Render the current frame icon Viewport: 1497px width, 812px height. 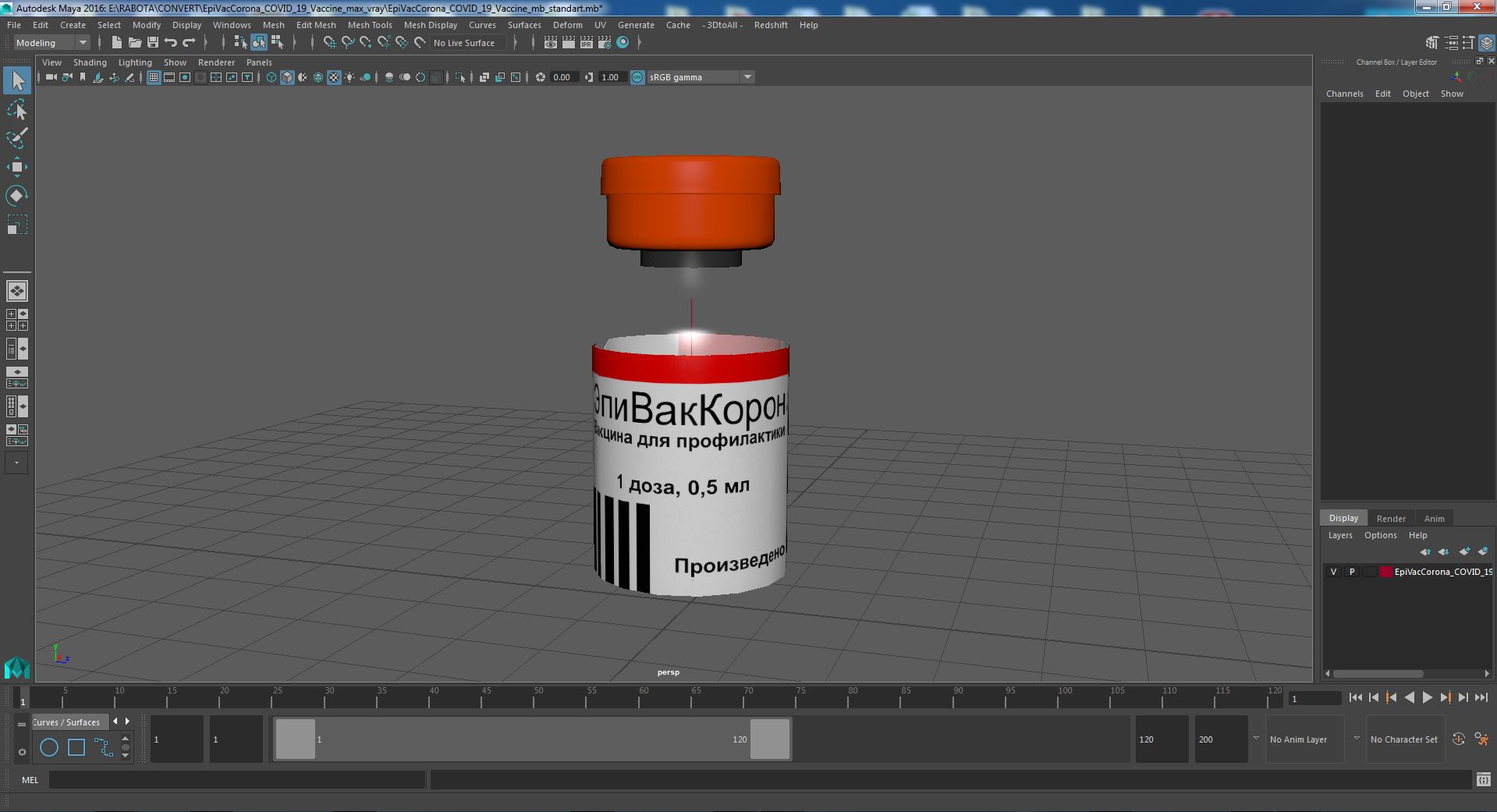click(569, 43)
